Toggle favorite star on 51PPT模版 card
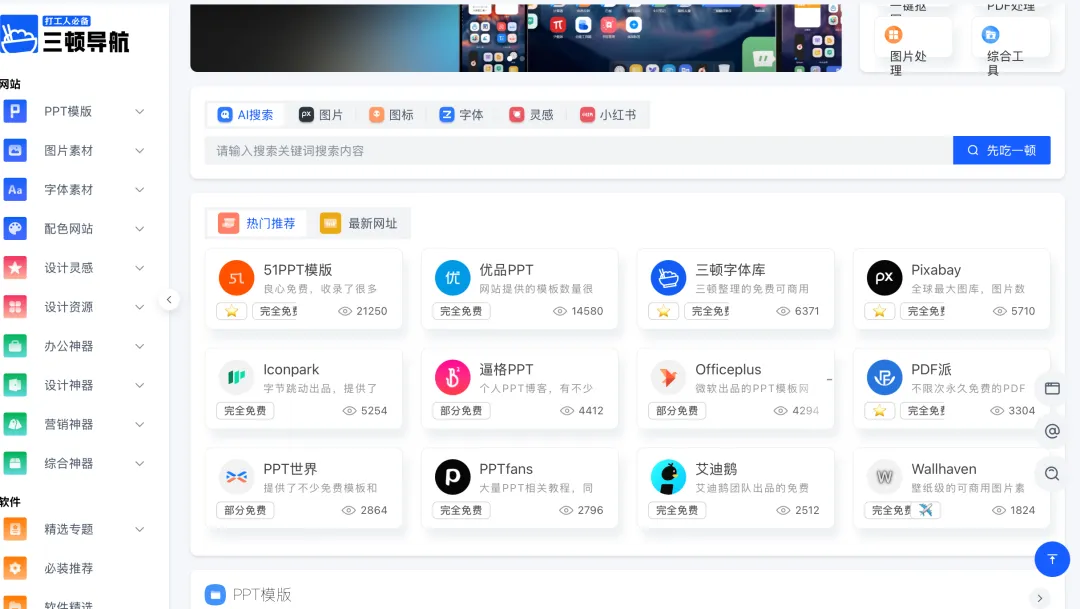Viewport: 1080px width, 609px height. click(231, 311)
